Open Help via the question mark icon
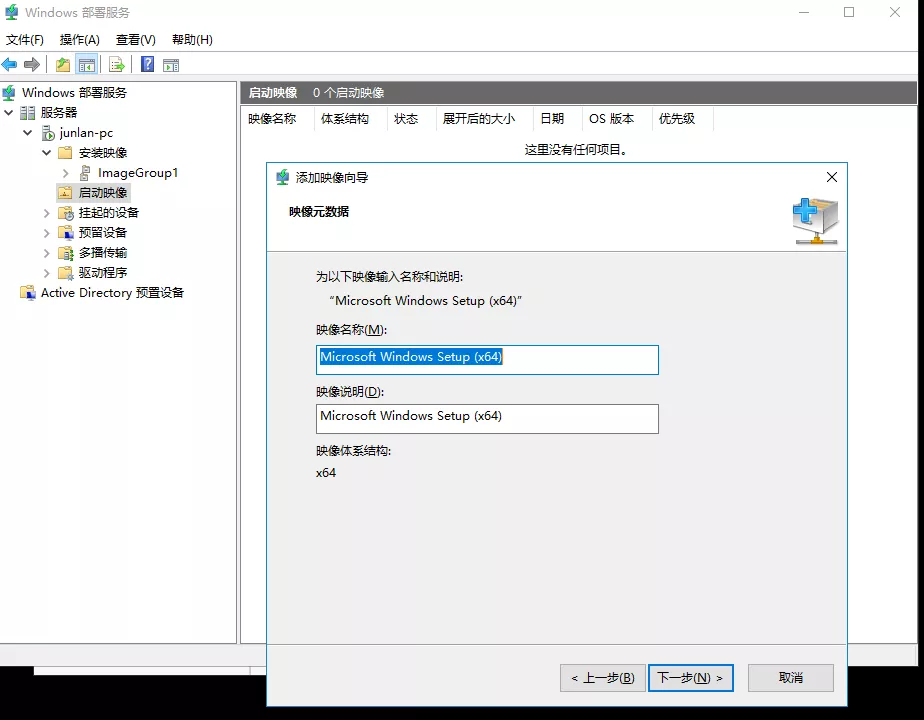The image size is (924, 720). click(147, 65)
